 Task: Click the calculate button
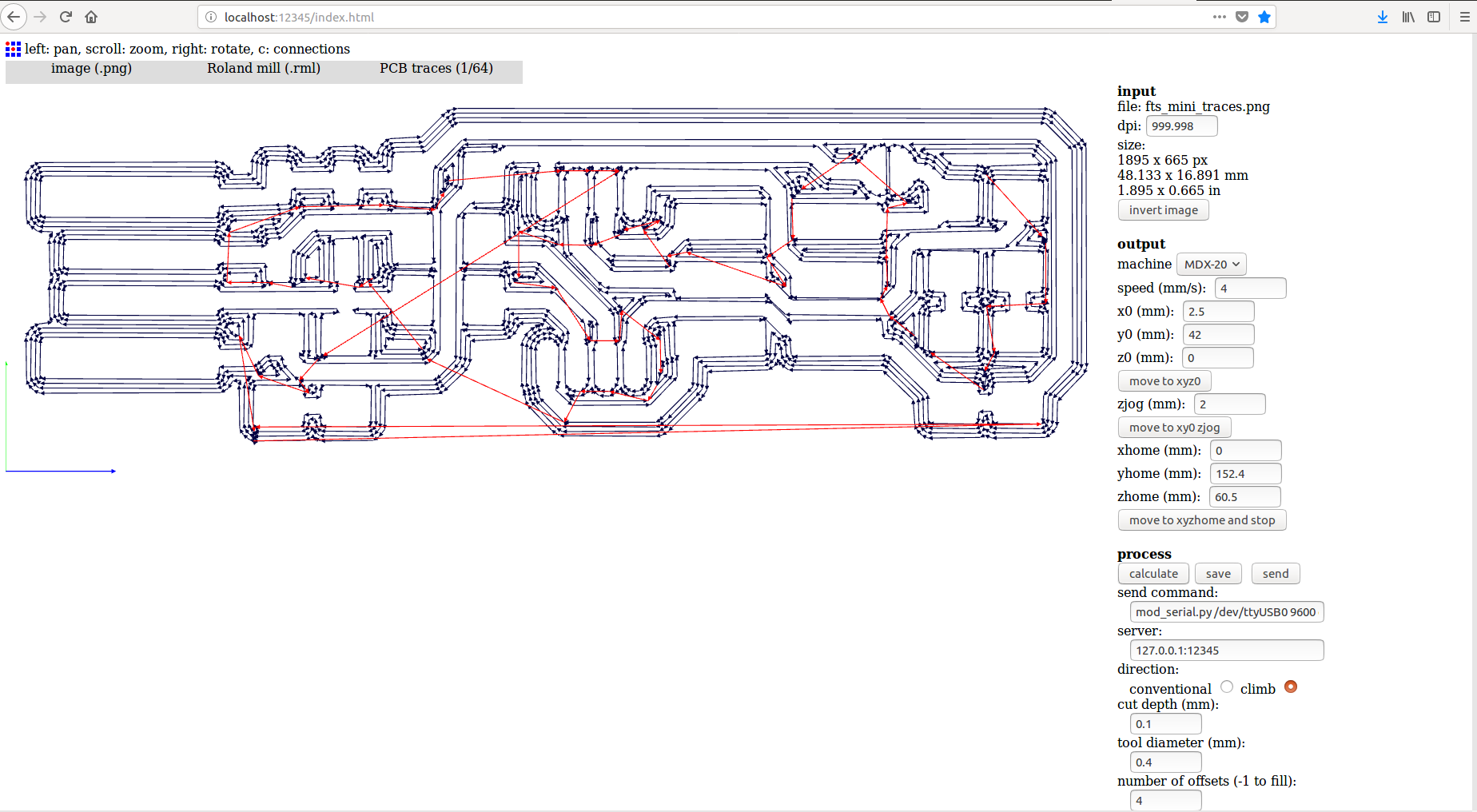[1153, 574]
